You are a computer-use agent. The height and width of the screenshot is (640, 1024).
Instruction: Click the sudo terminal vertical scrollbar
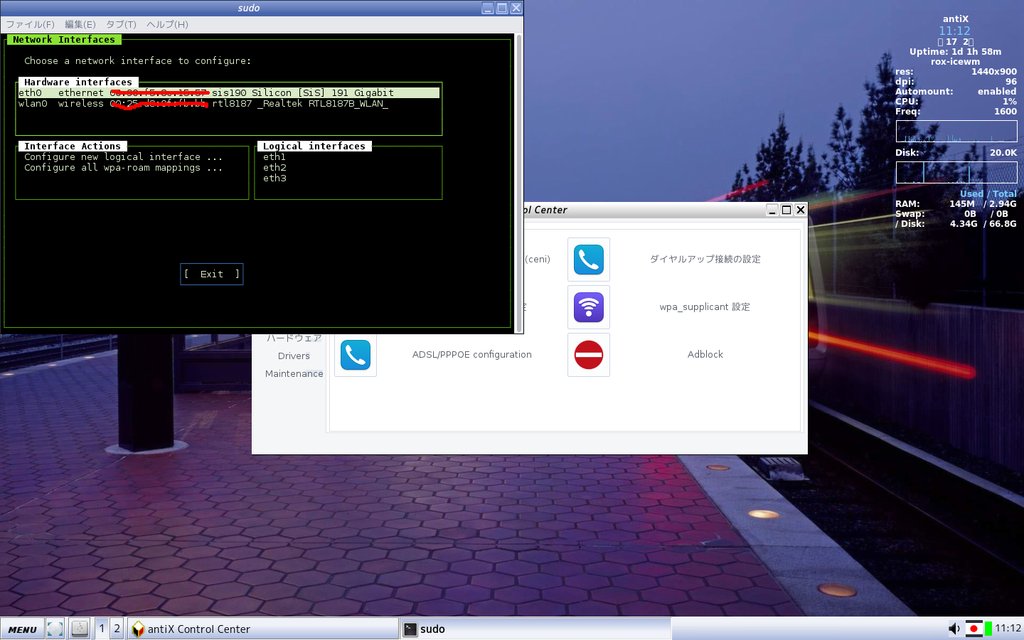(519, 183)
